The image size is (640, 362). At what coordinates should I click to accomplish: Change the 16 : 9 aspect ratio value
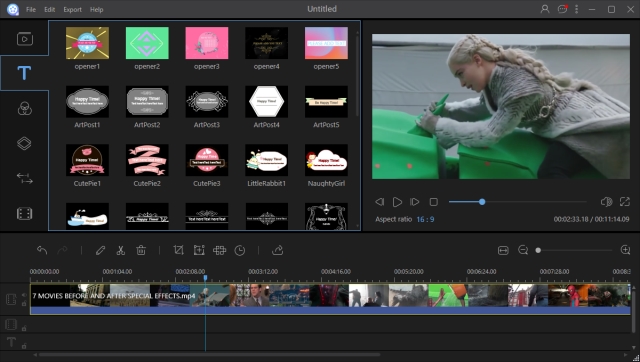click(x=425, y=219)
